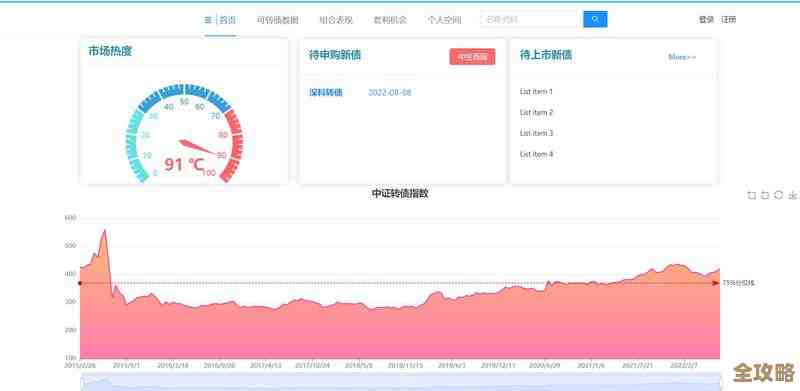Switch to the 组合表现 navigation tab

[336, 20]
